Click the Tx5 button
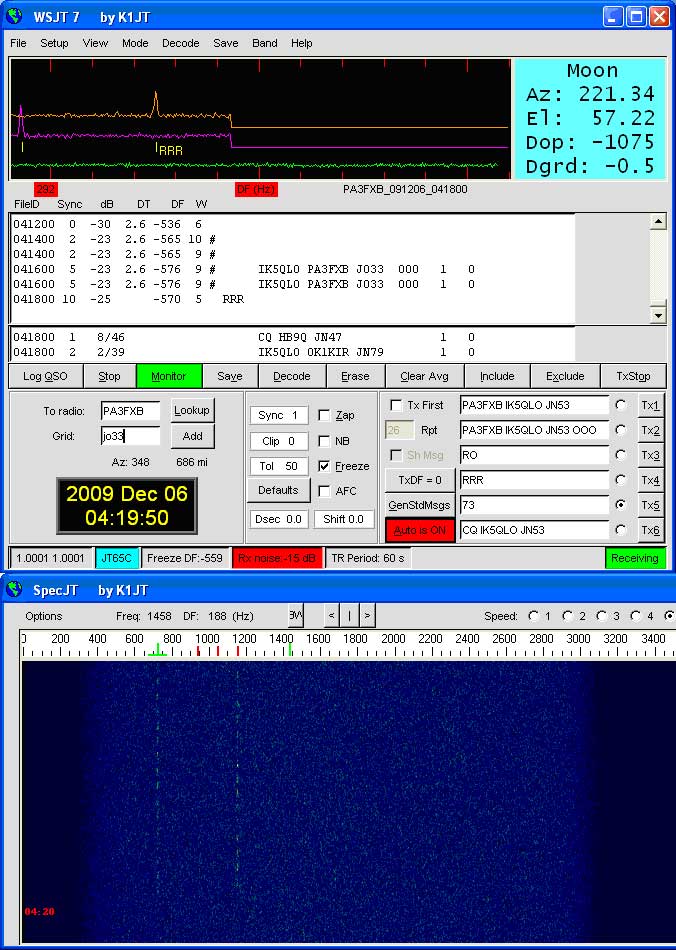Image resolution: width=676 pixels, height=950 pixels. click(651, 505)
